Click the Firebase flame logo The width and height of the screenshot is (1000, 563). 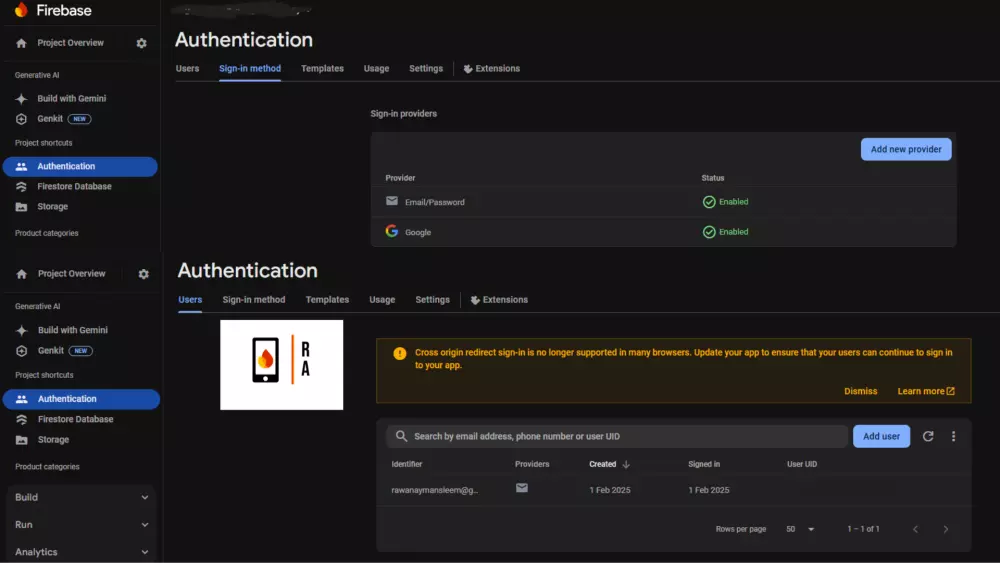pos(21,10)
